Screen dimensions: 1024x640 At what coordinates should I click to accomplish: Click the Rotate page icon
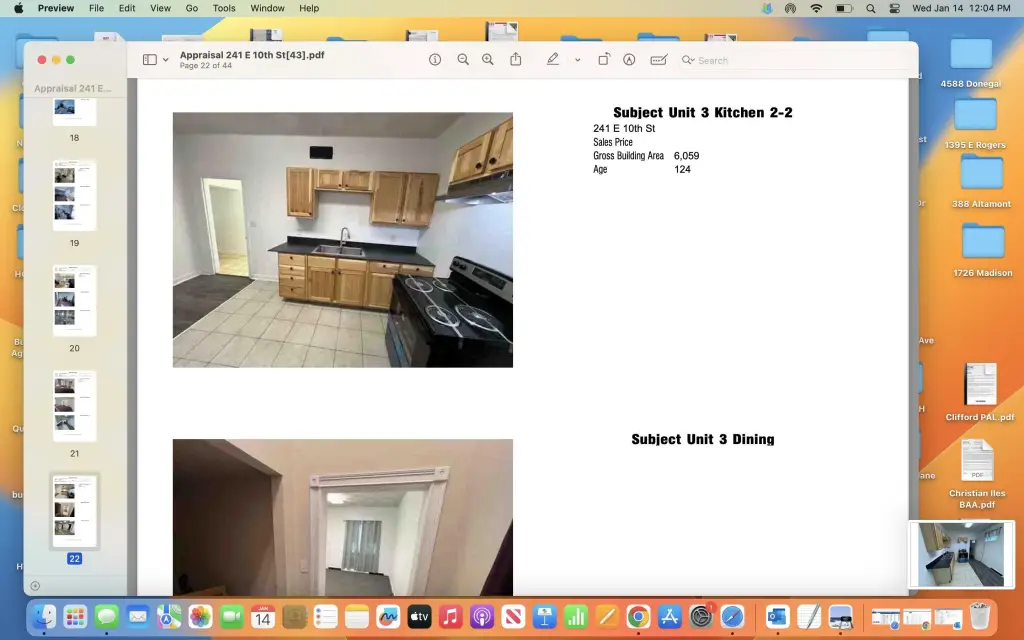(605, 60)
